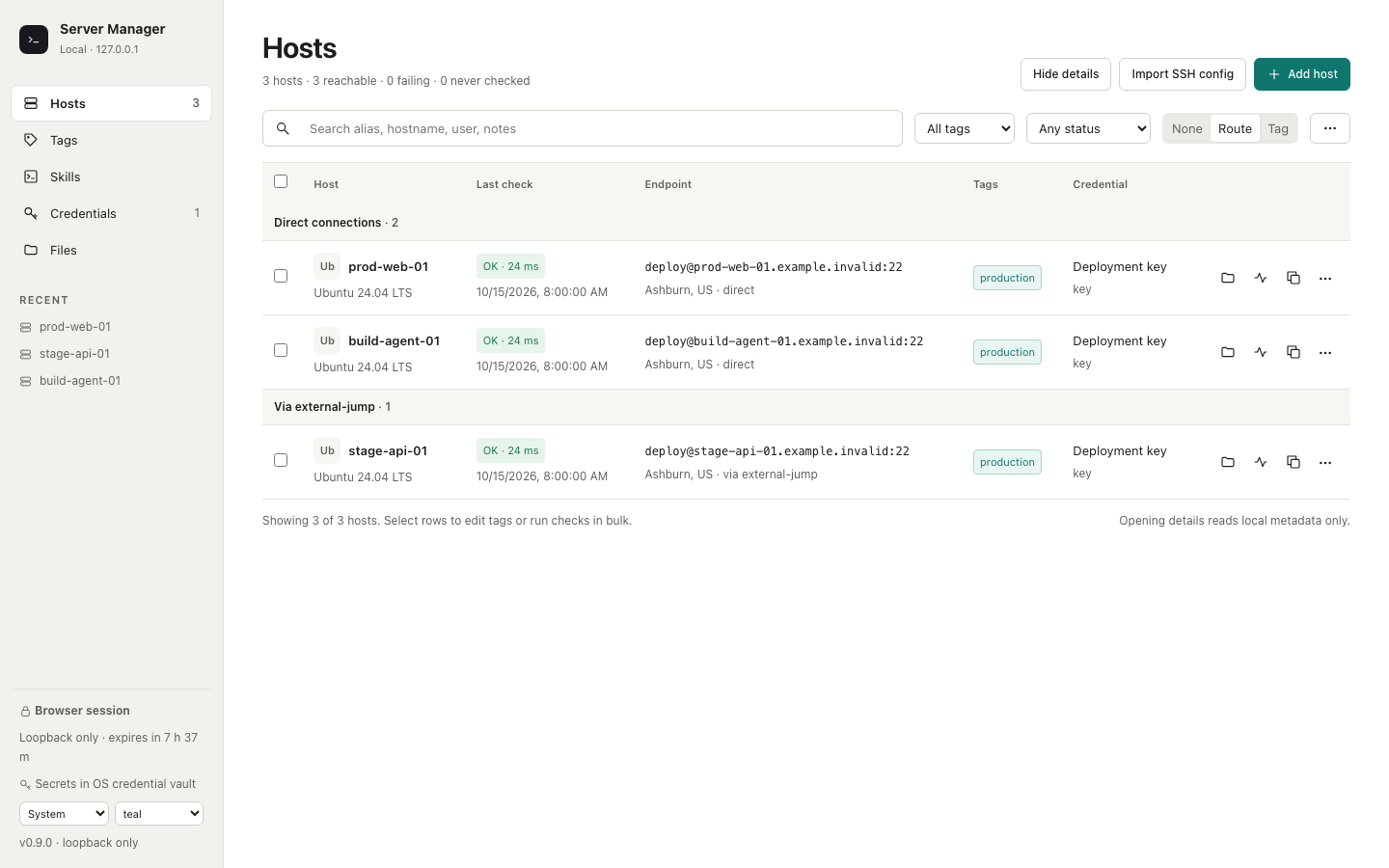Click Deployment key for stage-api-01

[x=1120, y=450]
